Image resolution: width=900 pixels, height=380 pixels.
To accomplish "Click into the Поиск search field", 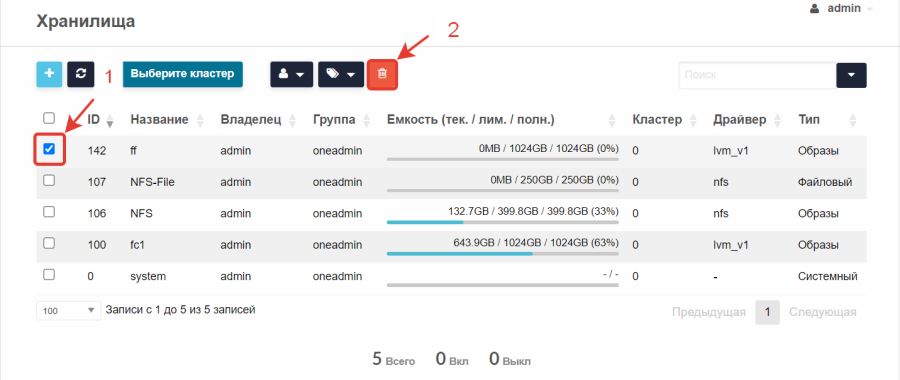I will [757, 75].
